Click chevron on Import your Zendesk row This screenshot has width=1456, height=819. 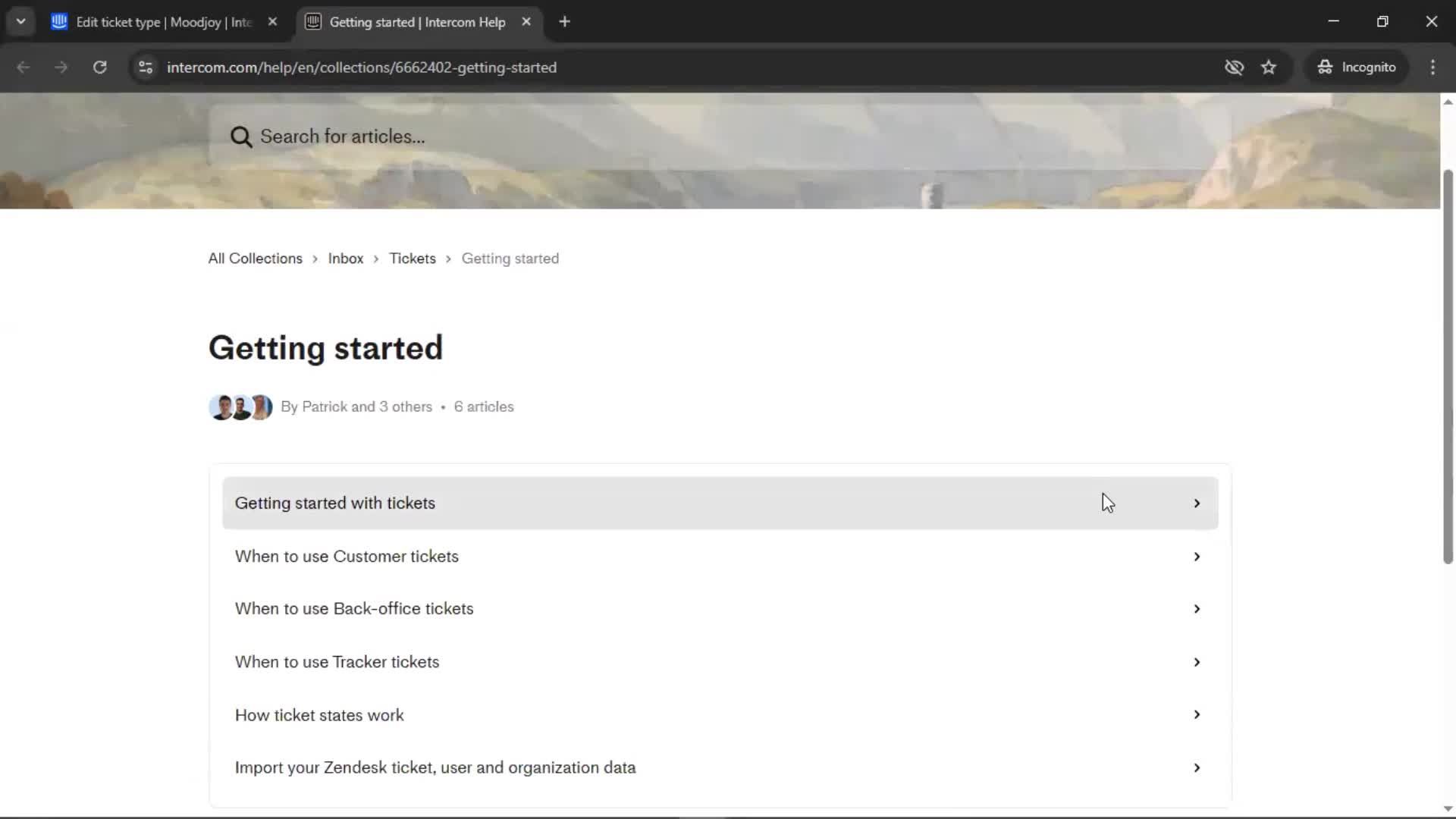pyautogui.click(x=1197, y=768)
